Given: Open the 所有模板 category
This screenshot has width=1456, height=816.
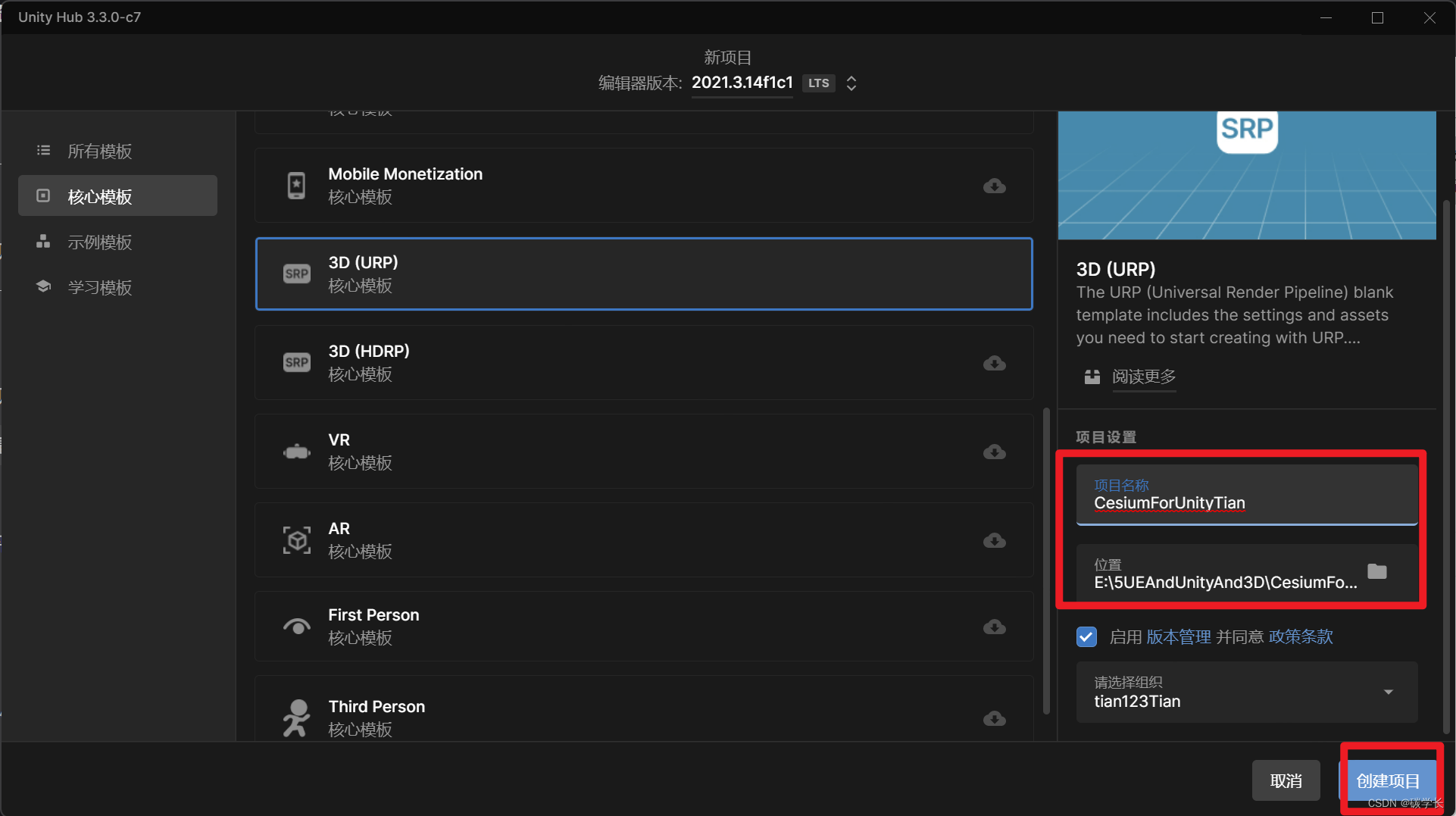Looking at the screenshot, I should pyautogui.click(x=117, y=151).
